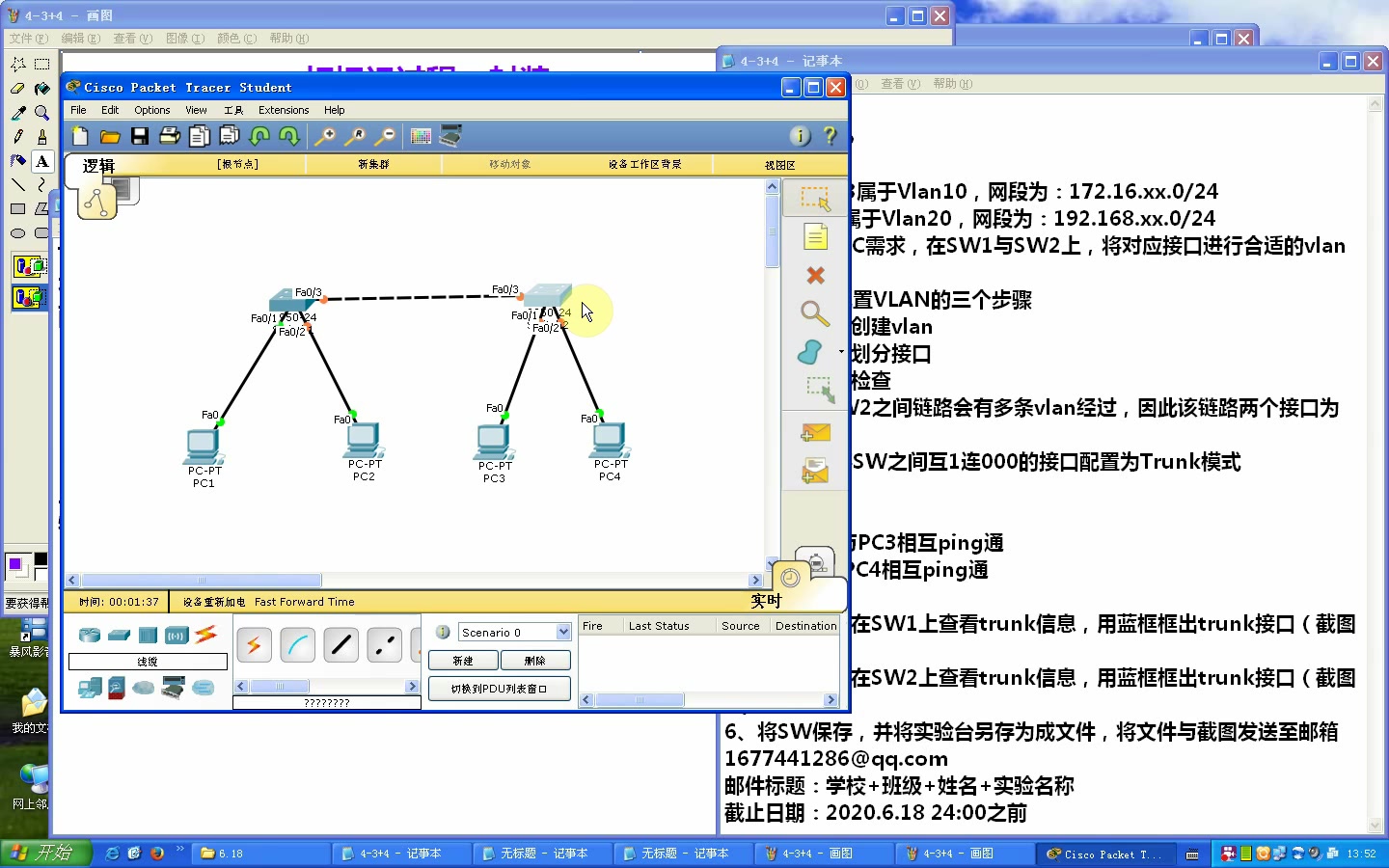Choose transparent text background option in Paint
This screenshot has height=868, width=1389.
tap(29, 297)
